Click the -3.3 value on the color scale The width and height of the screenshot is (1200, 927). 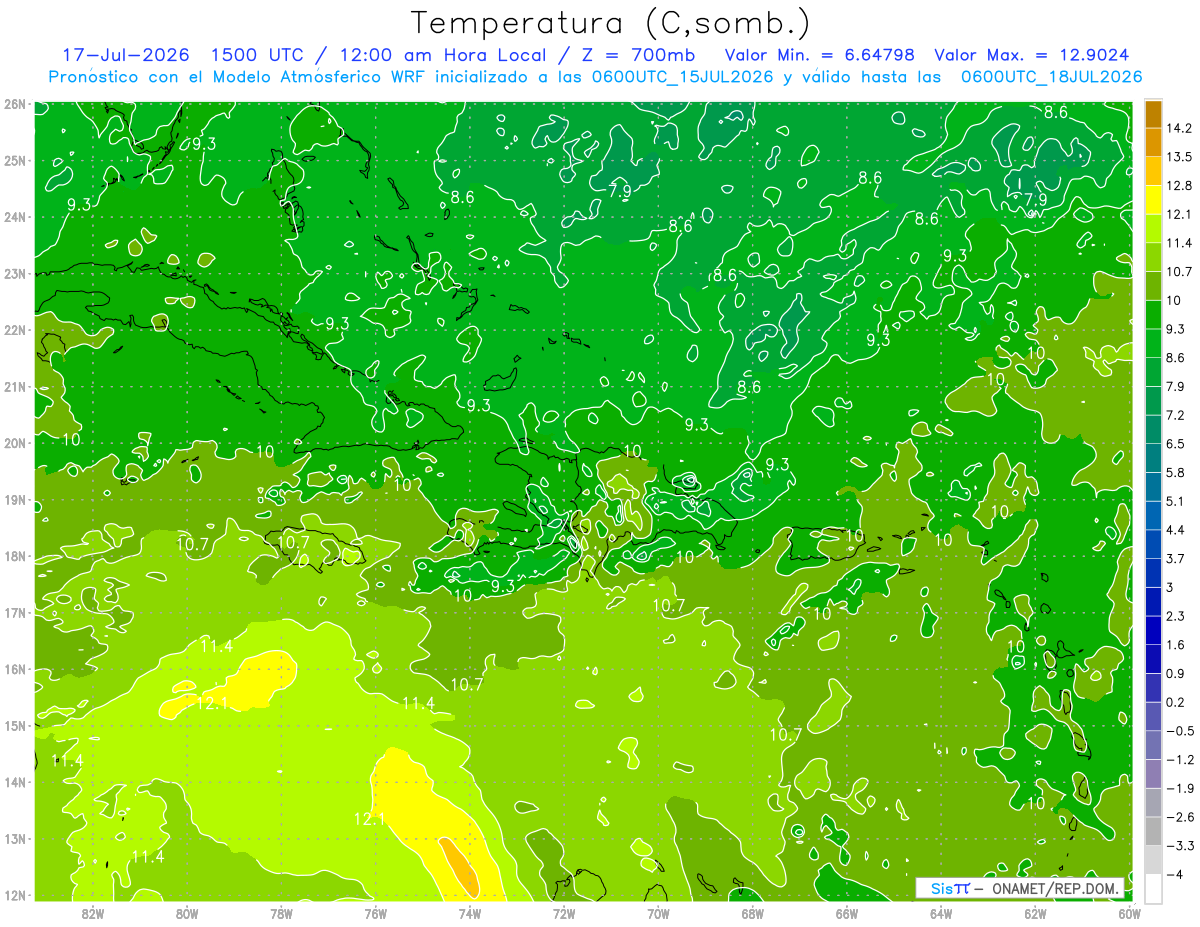[1180, 846]
